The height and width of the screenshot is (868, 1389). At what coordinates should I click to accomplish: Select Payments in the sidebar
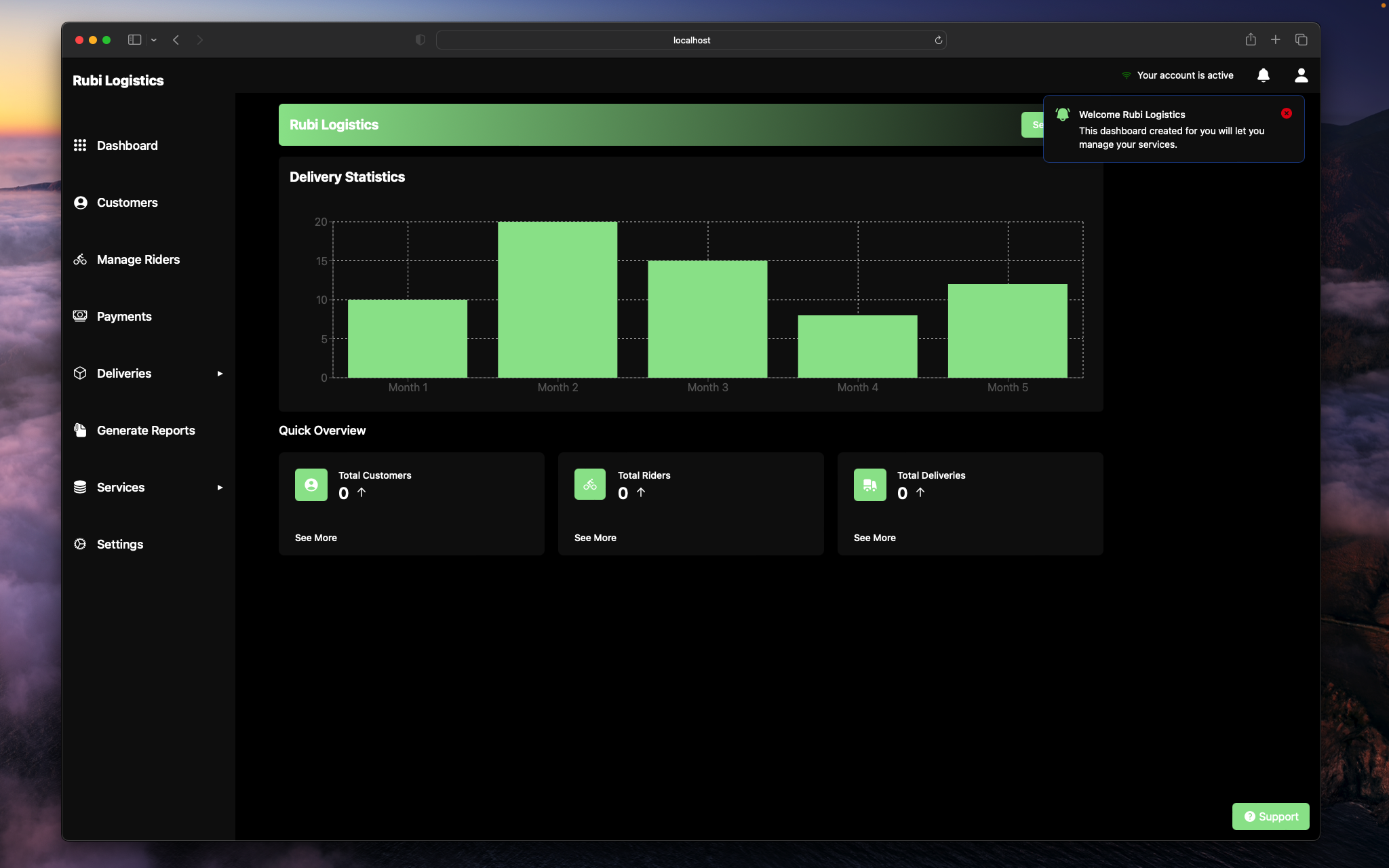tap(123, 317)
